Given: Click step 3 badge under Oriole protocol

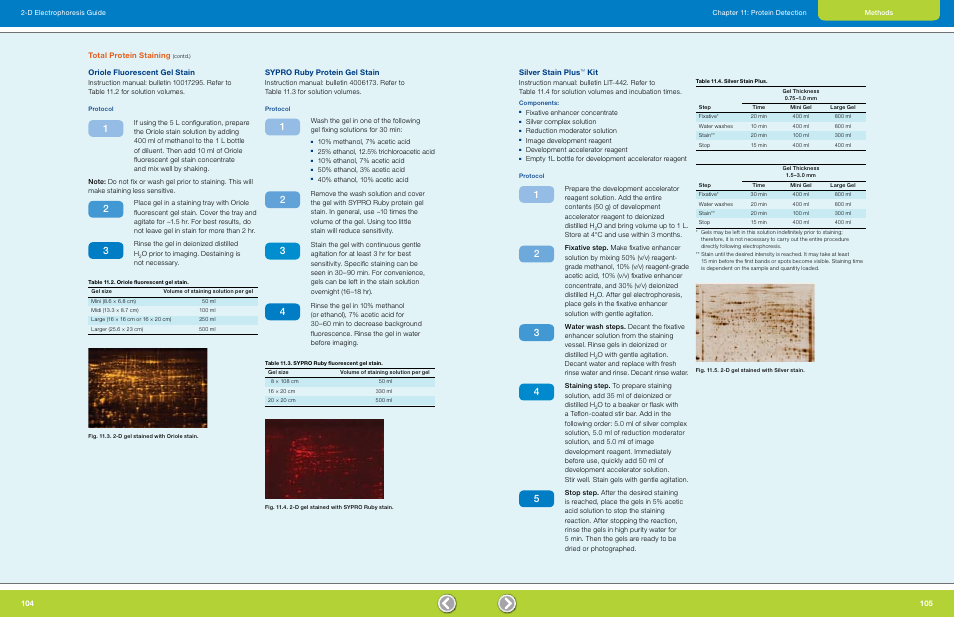Looking at the screenshot, I should point(106,251).
